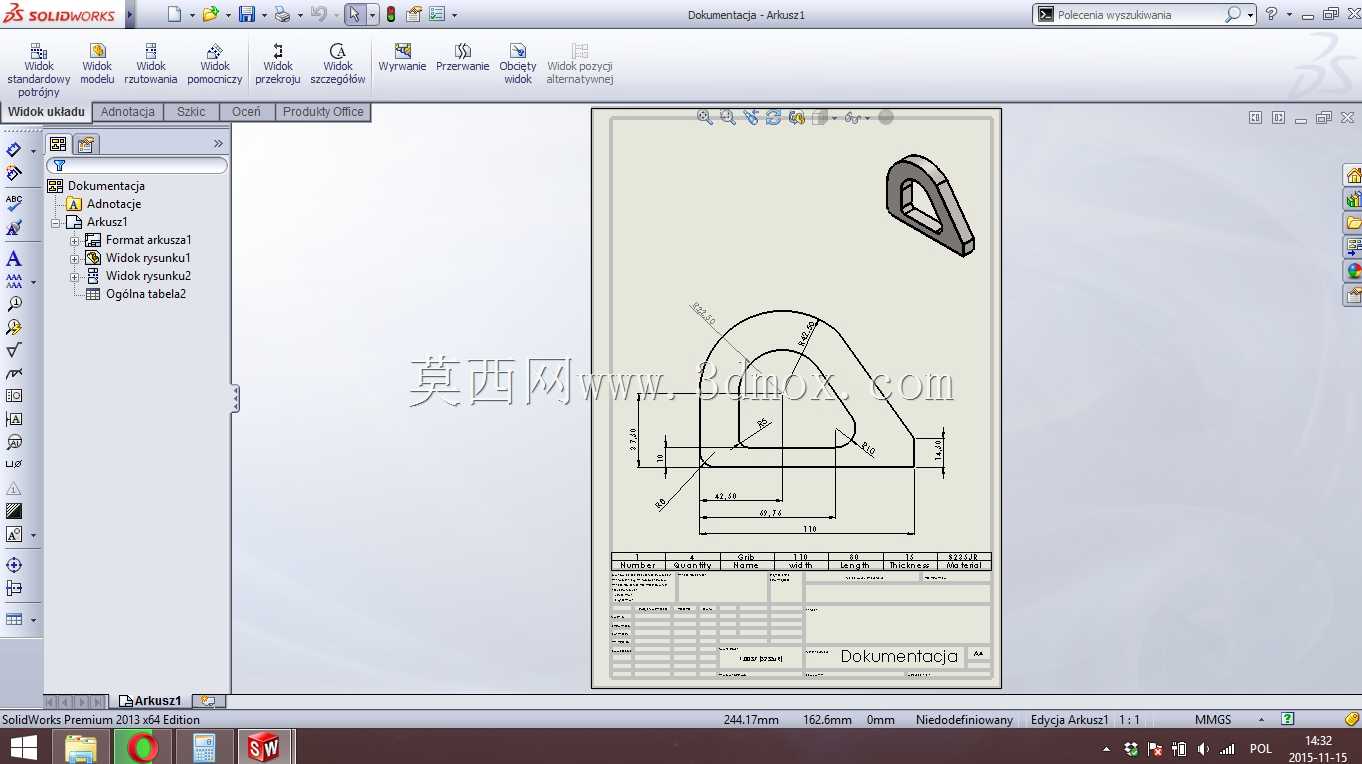This screenshot has height=764, width=1362.
Task: Add a geometric tolerance frame
Action: click(x=14, y=396)
